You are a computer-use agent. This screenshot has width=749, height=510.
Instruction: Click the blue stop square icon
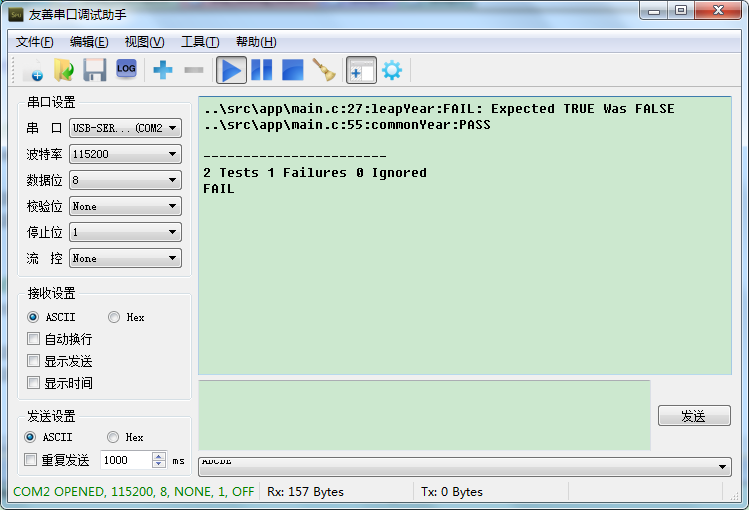pos(292,70)
